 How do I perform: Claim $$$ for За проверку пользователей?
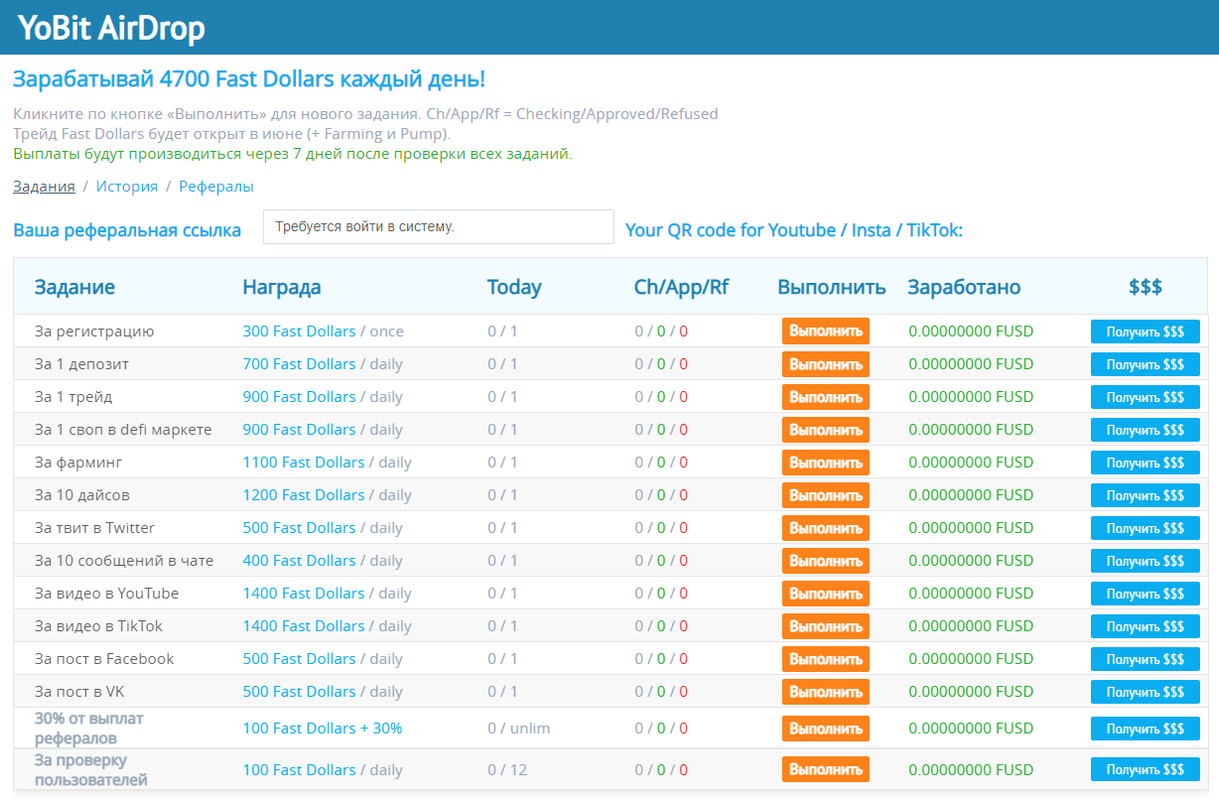point(1145,770)
